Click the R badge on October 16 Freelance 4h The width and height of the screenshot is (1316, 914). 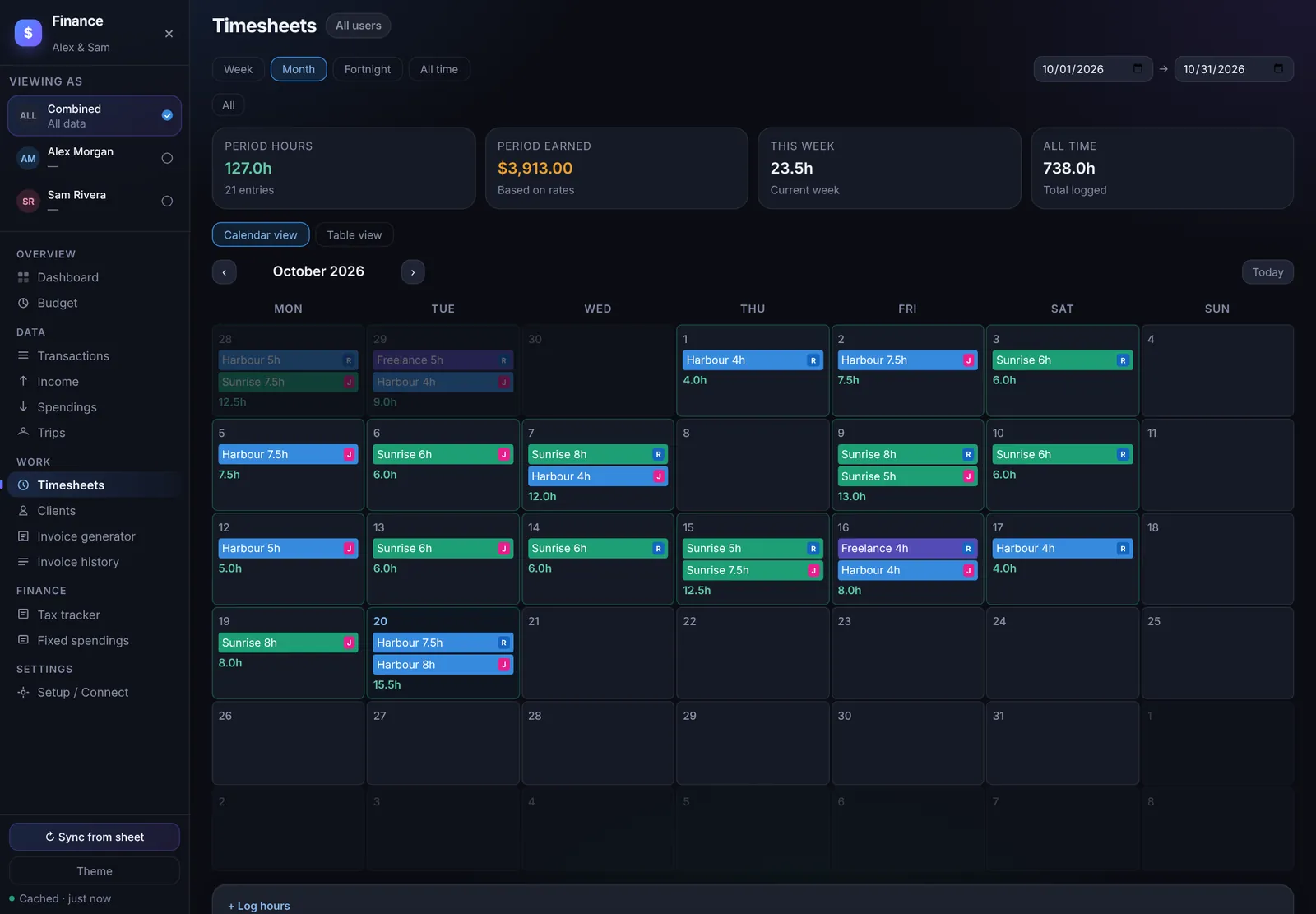[968, 549]
